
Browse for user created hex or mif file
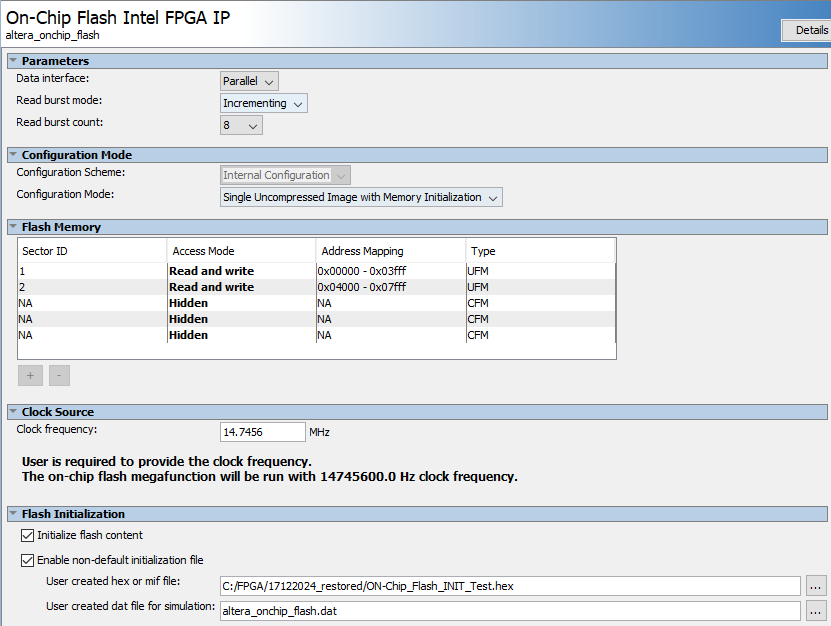[x=816, y=586]
